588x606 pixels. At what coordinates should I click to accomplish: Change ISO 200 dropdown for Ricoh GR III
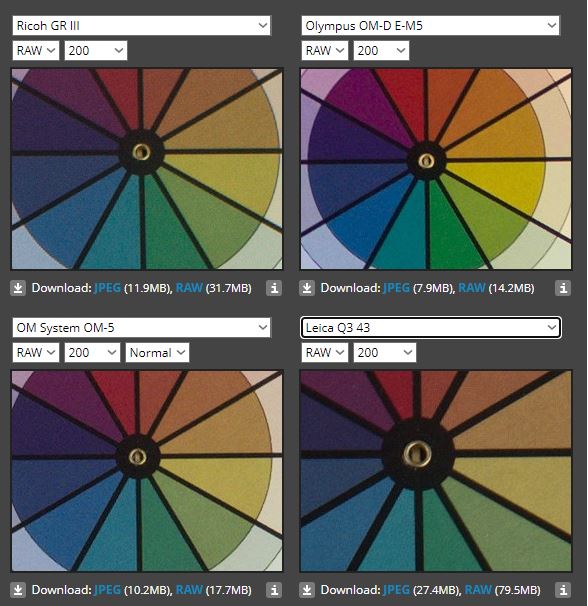coord(96,51)
